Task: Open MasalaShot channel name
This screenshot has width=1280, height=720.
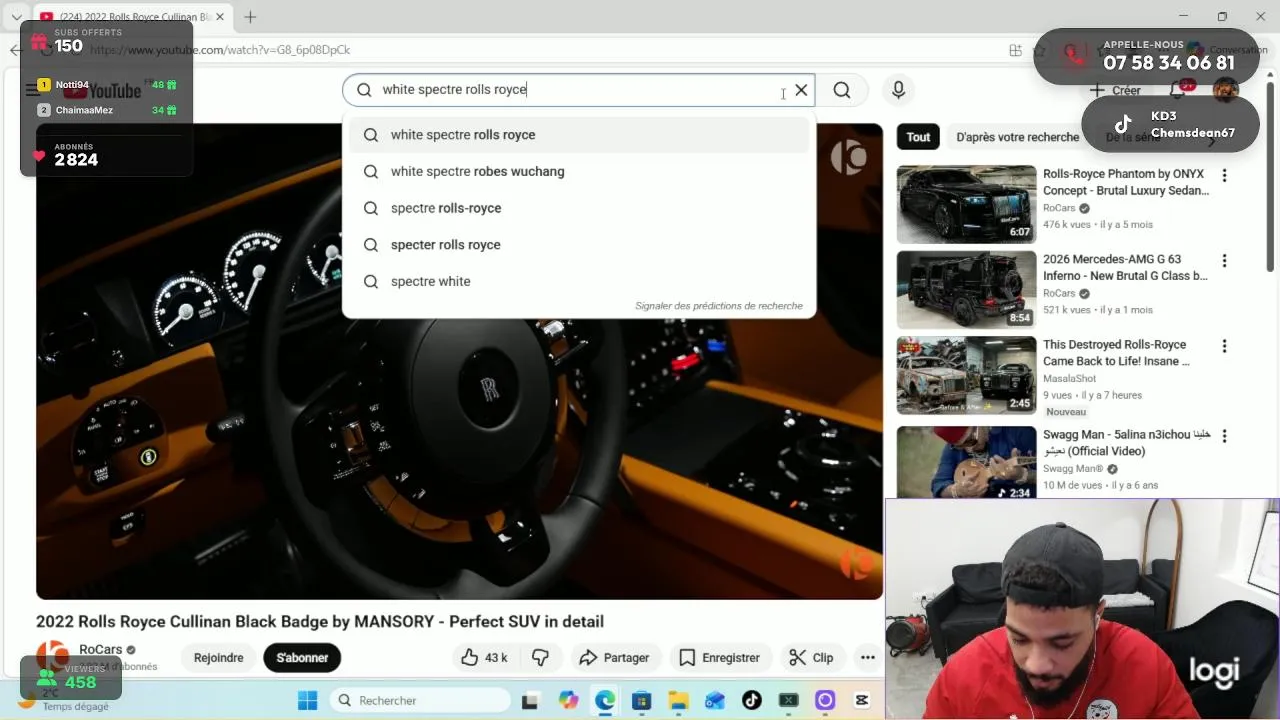Action: click(x=1069, y=379)
